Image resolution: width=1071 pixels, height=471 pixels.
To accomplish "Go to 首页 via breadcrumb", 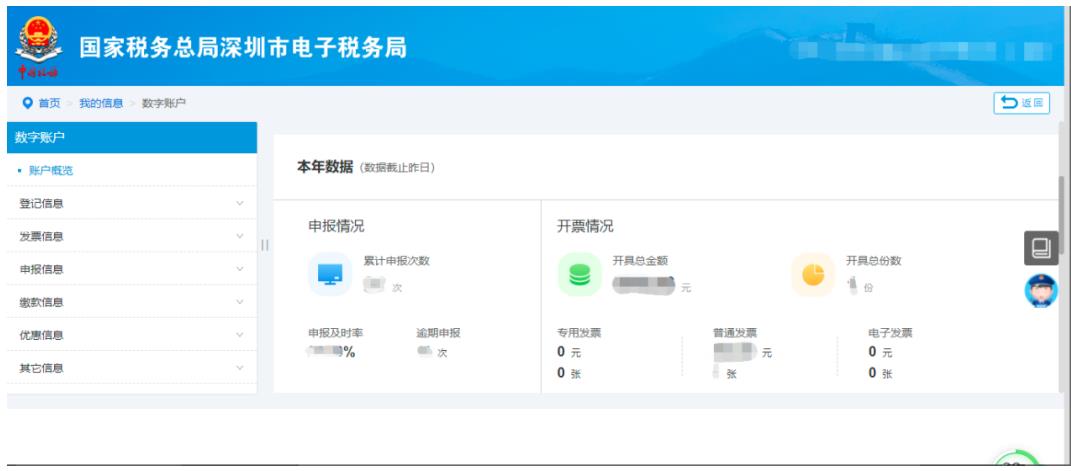I will click(49, 103).
